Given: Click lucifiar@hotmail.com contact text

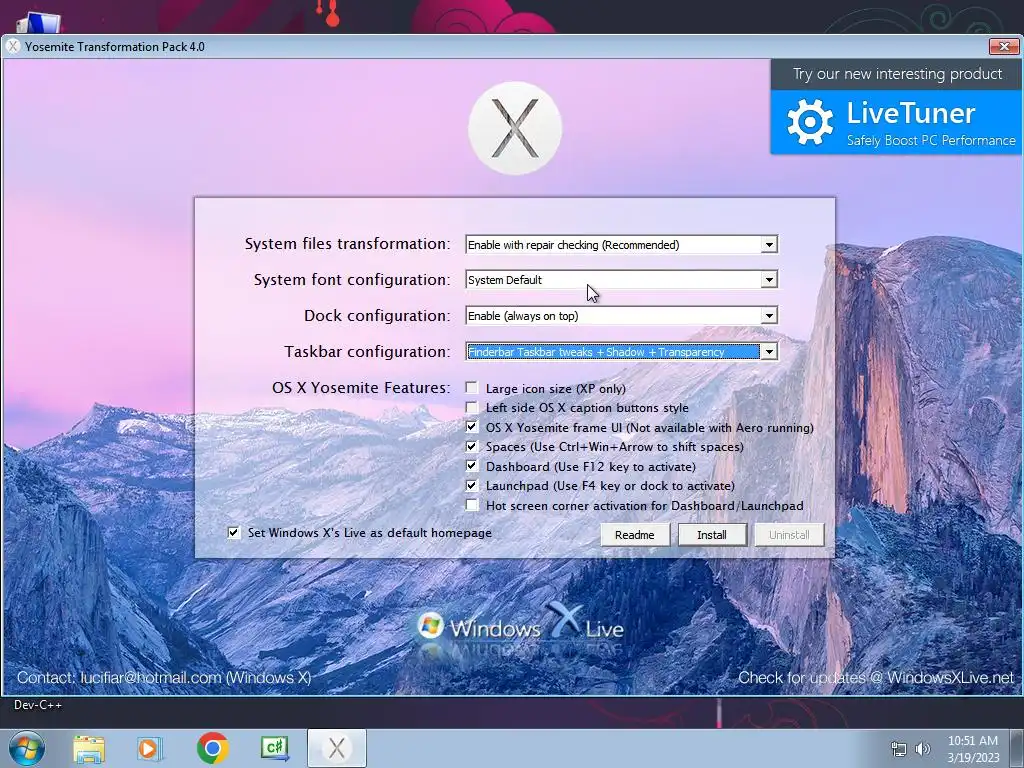Looking at the screenshot, I should tap(151, 678).
